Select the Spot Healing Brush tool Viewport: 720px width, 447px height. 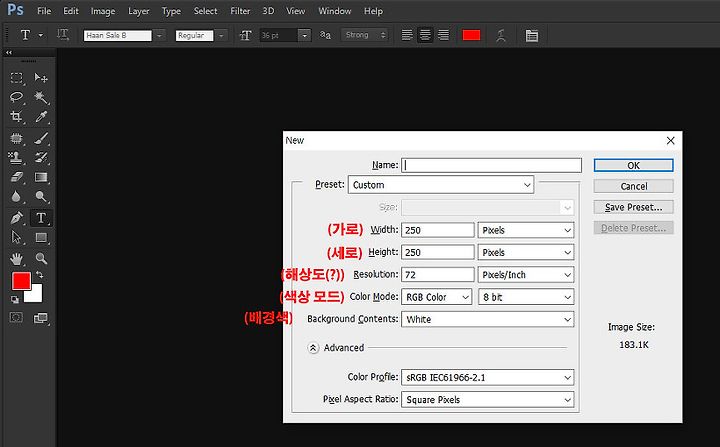point(17,138)
